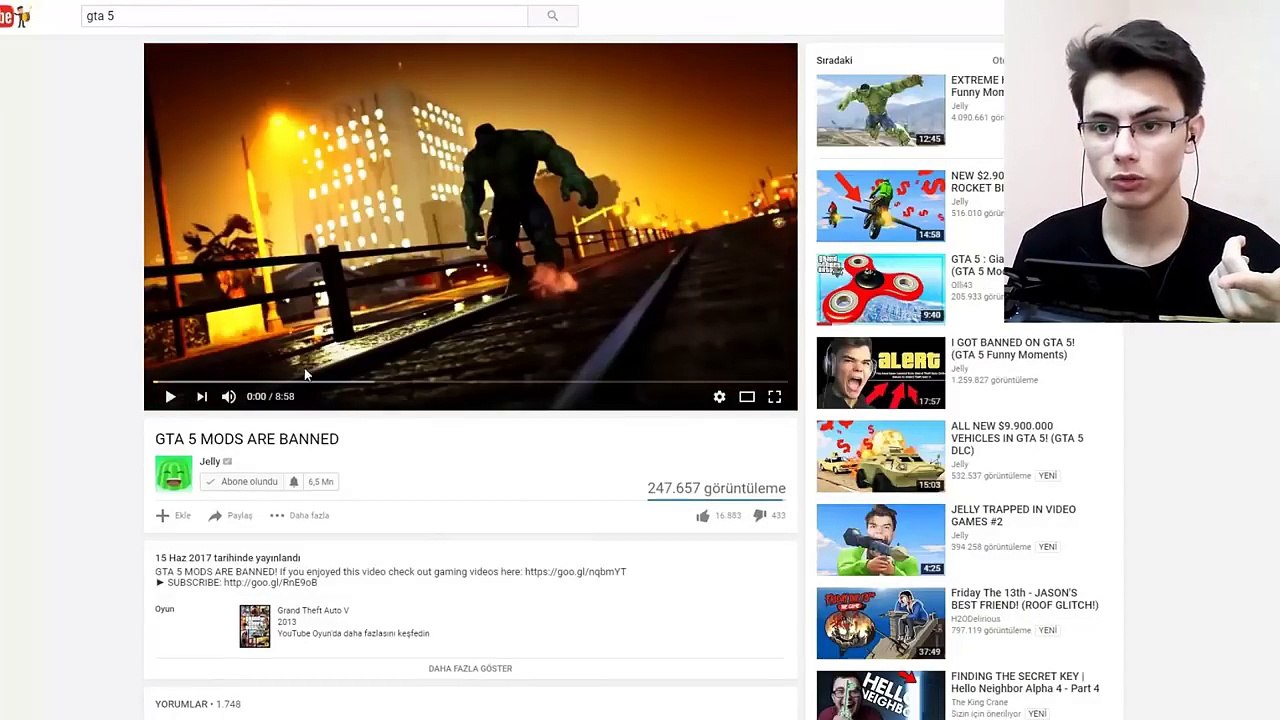Open Friday The 13th JASON'S BEST FRIEND title

click(x=1024, y=599)
